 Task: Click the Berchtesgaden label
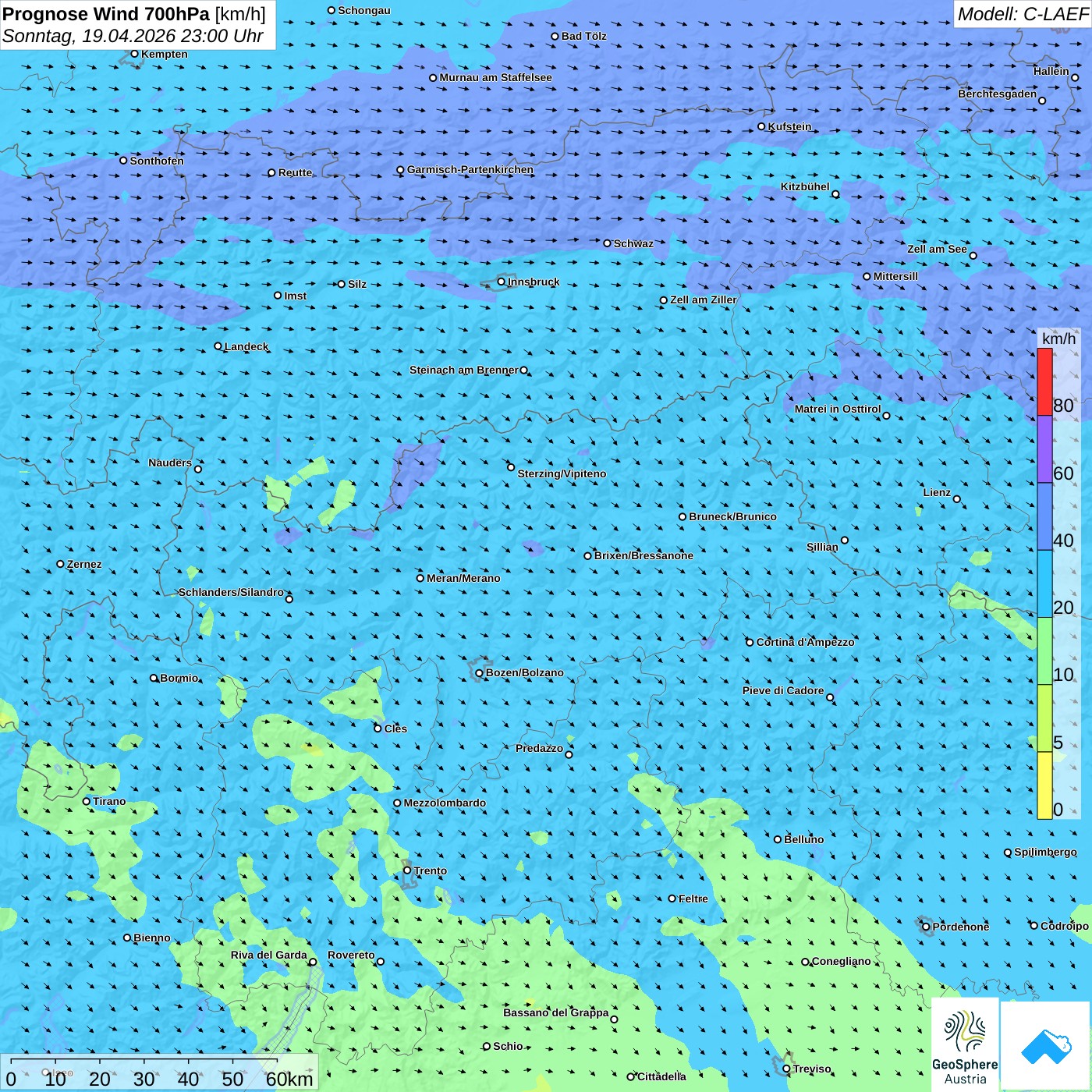(998, 94)
